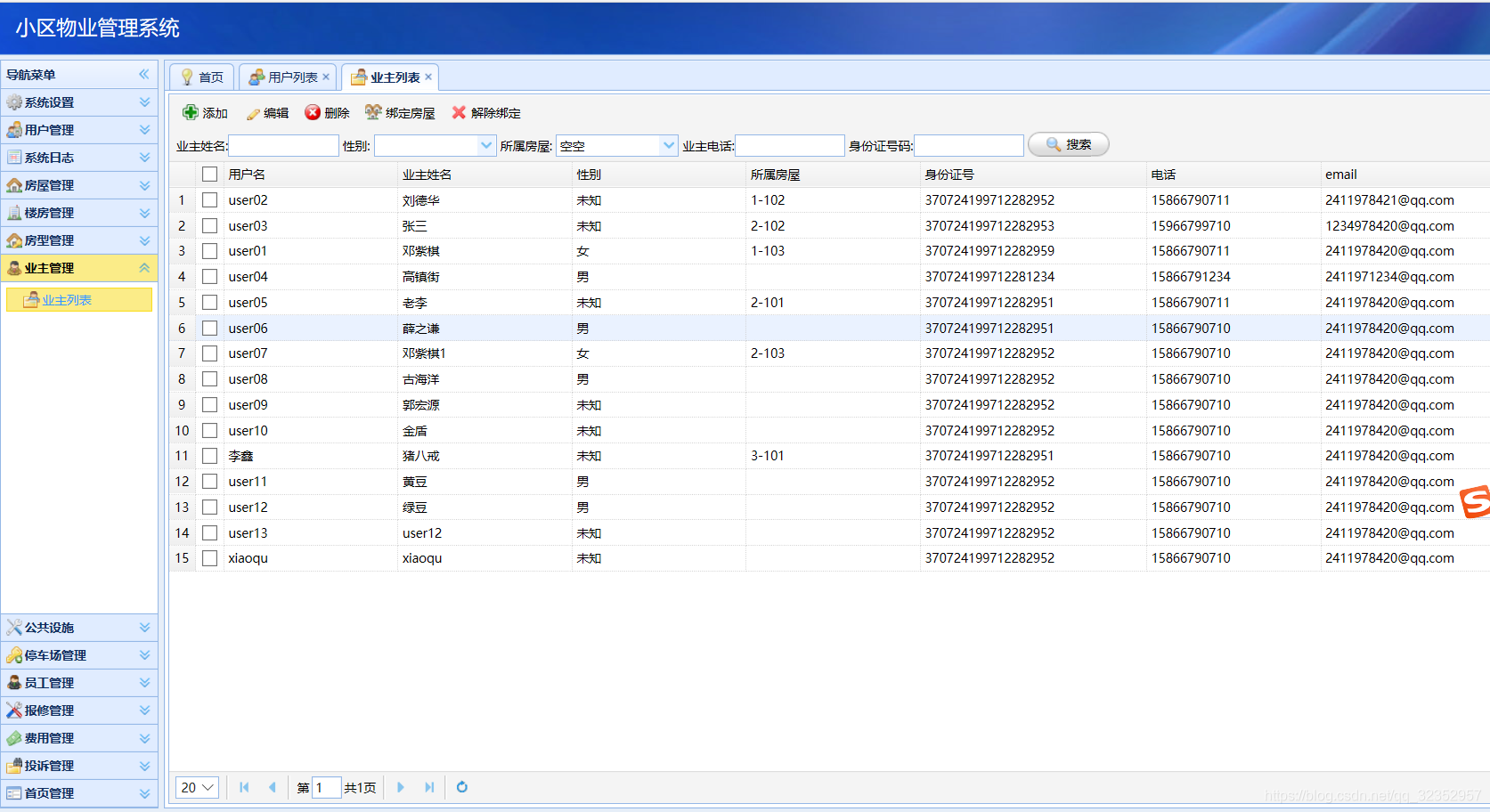Open 投诉管理 sidebar section

tap(79, 766)
